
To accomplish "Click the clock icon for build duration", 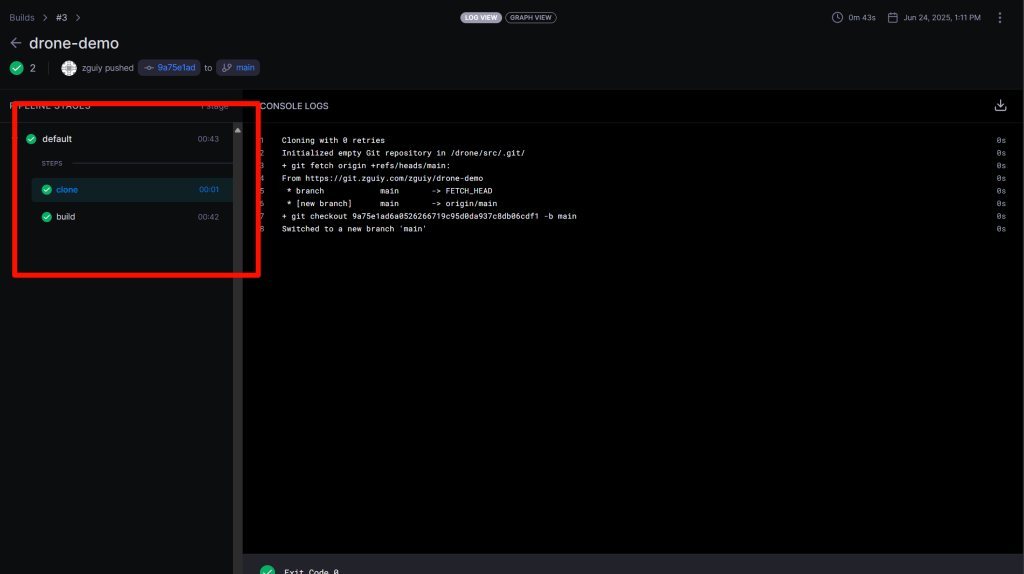I will click(x=838, y=17).
